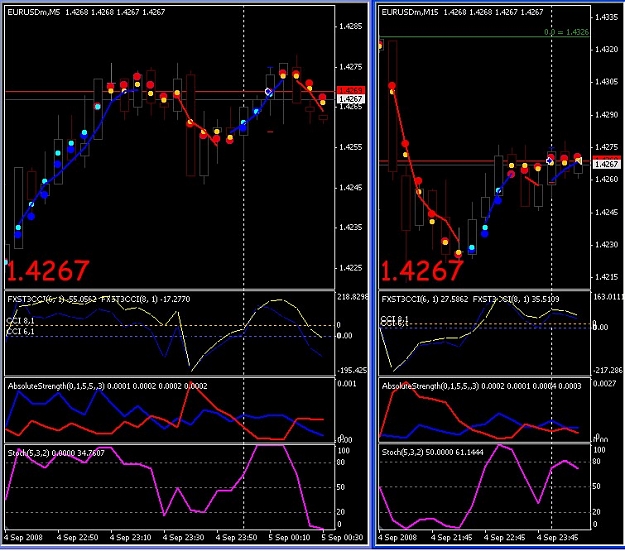Click the 'CCI 6,1' level label in M5 chart

pos(20,331)
